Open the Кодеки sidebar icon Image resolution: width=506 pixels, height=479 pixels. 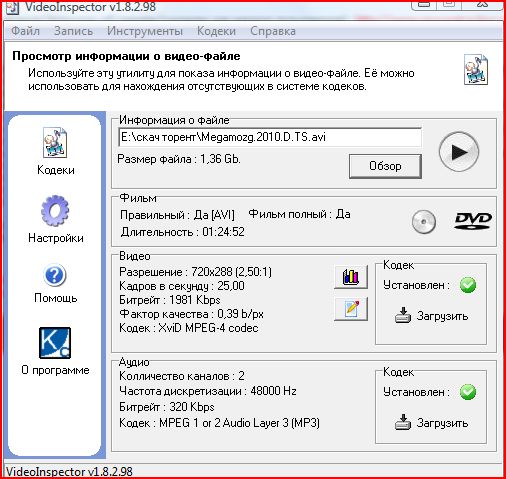coord(55,142)
